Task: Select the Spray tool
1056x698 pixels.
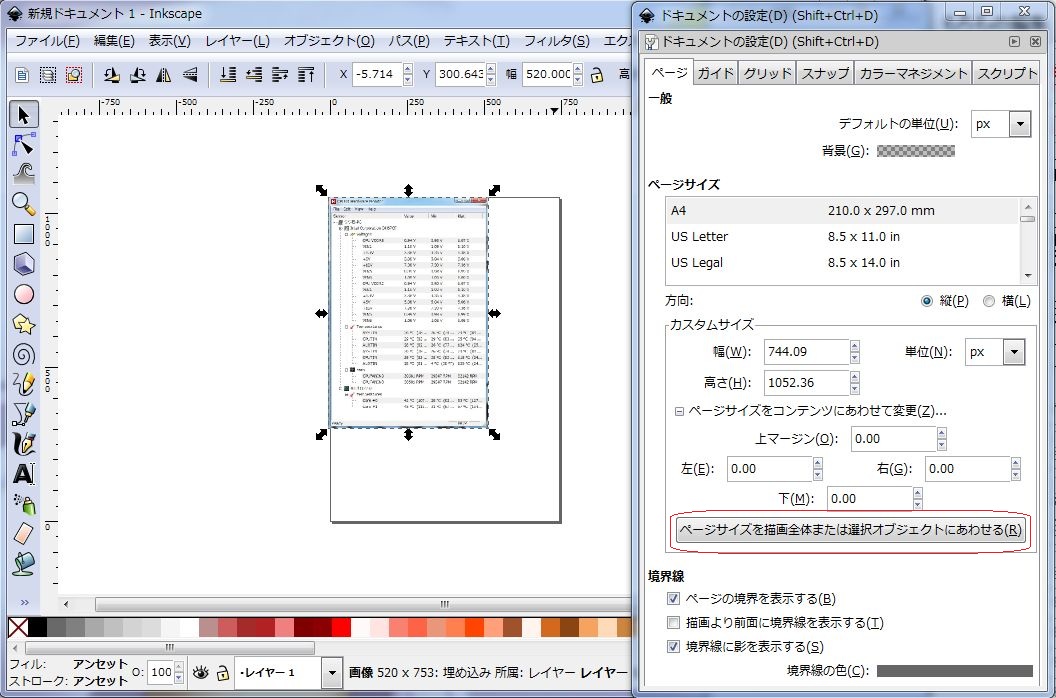Action: pyautogui.click(x=24, y=503)
